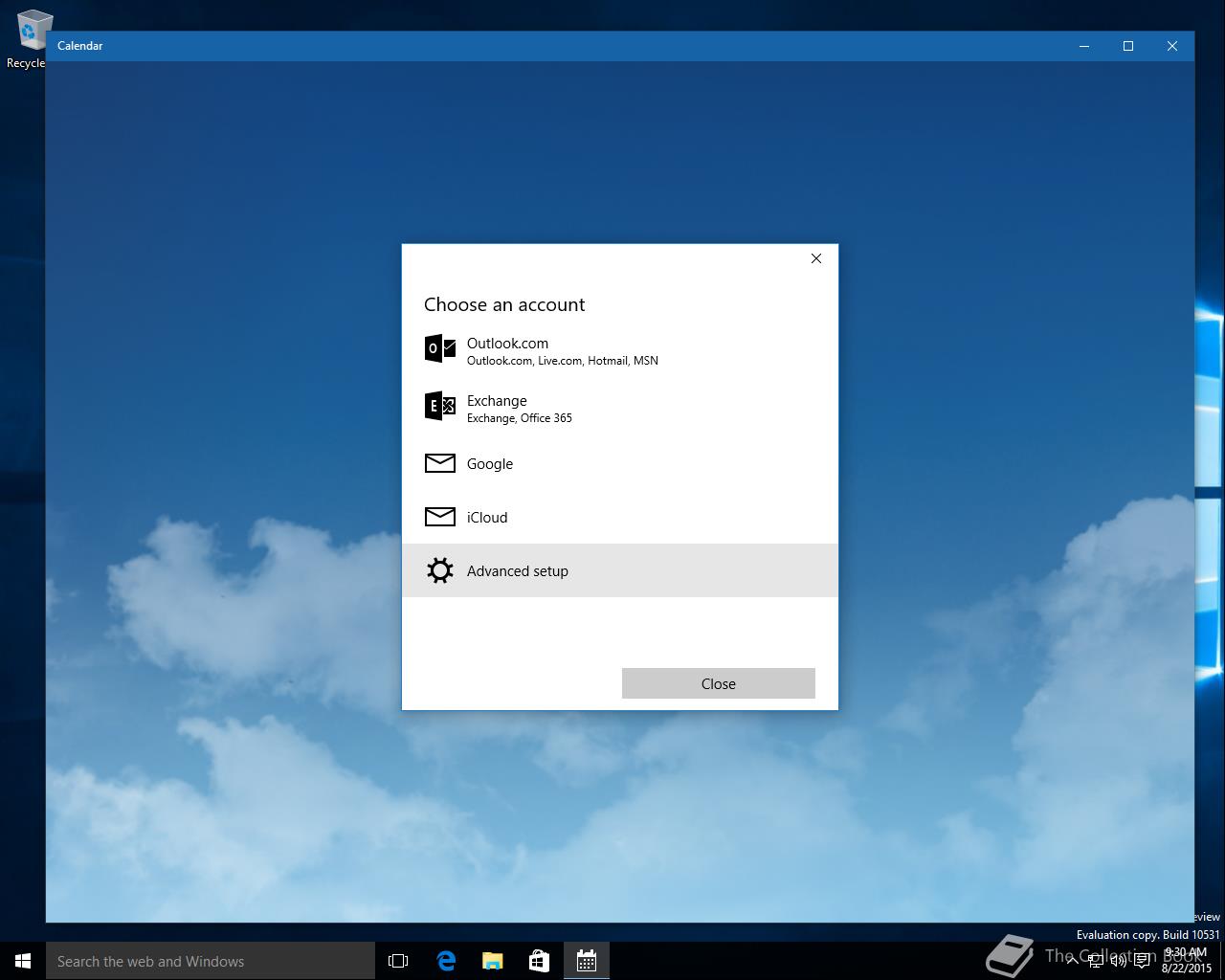This screenshot has height=980, width=1225.
Task: Click the "Exchange, Office 365" subtitle
Action: tap(520, 418)
